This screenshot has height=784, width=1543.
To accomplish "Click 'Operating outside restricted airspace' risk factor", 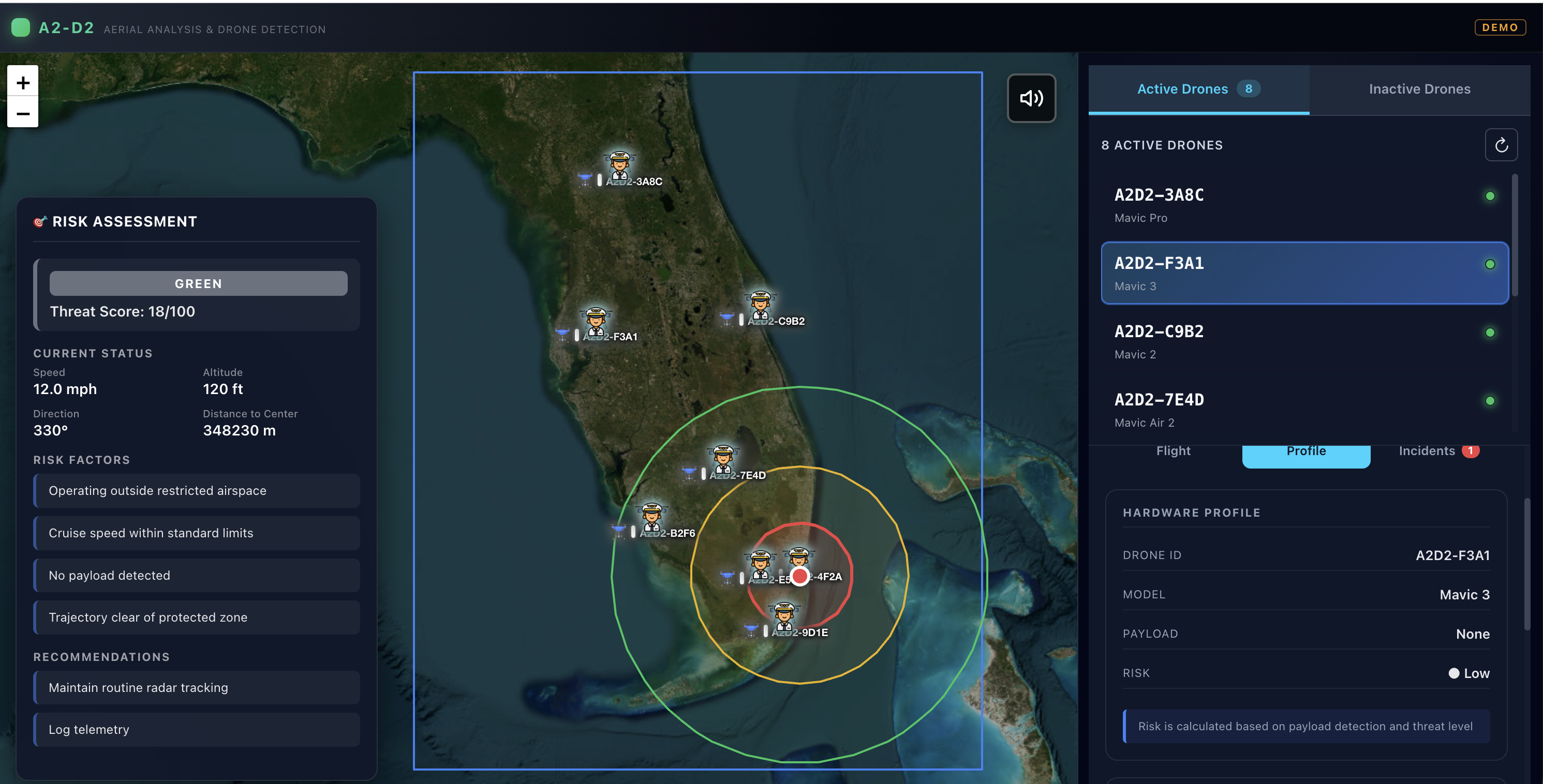I will [197, 491].
